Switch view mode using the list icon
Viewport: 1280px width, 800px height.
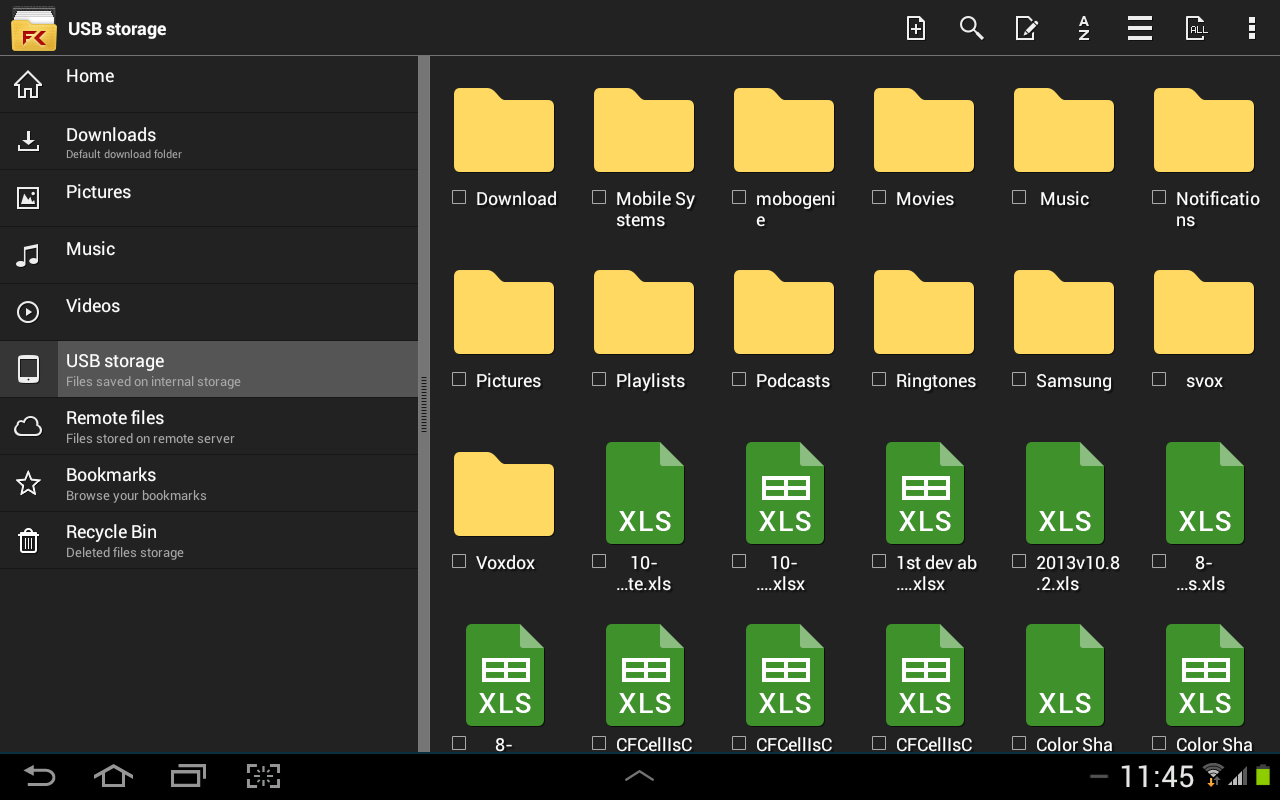1139,28
